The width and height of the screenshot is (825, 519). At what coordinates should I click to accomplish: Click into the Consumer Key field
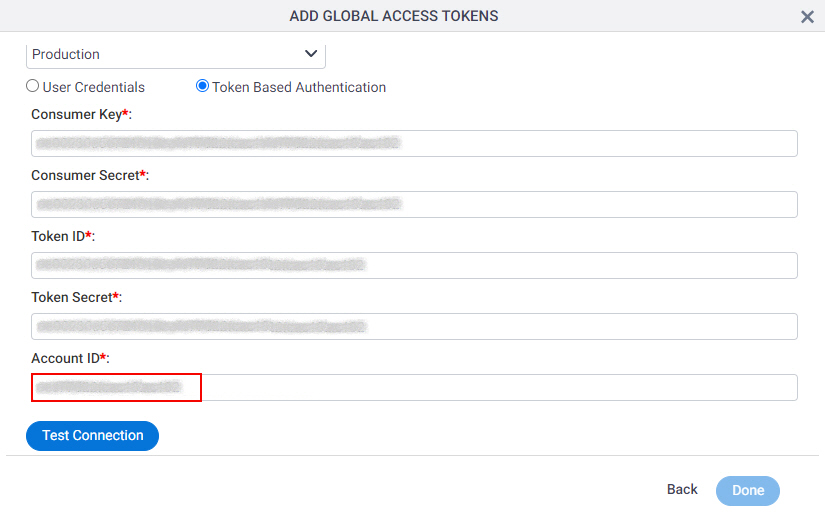(414, 143)
